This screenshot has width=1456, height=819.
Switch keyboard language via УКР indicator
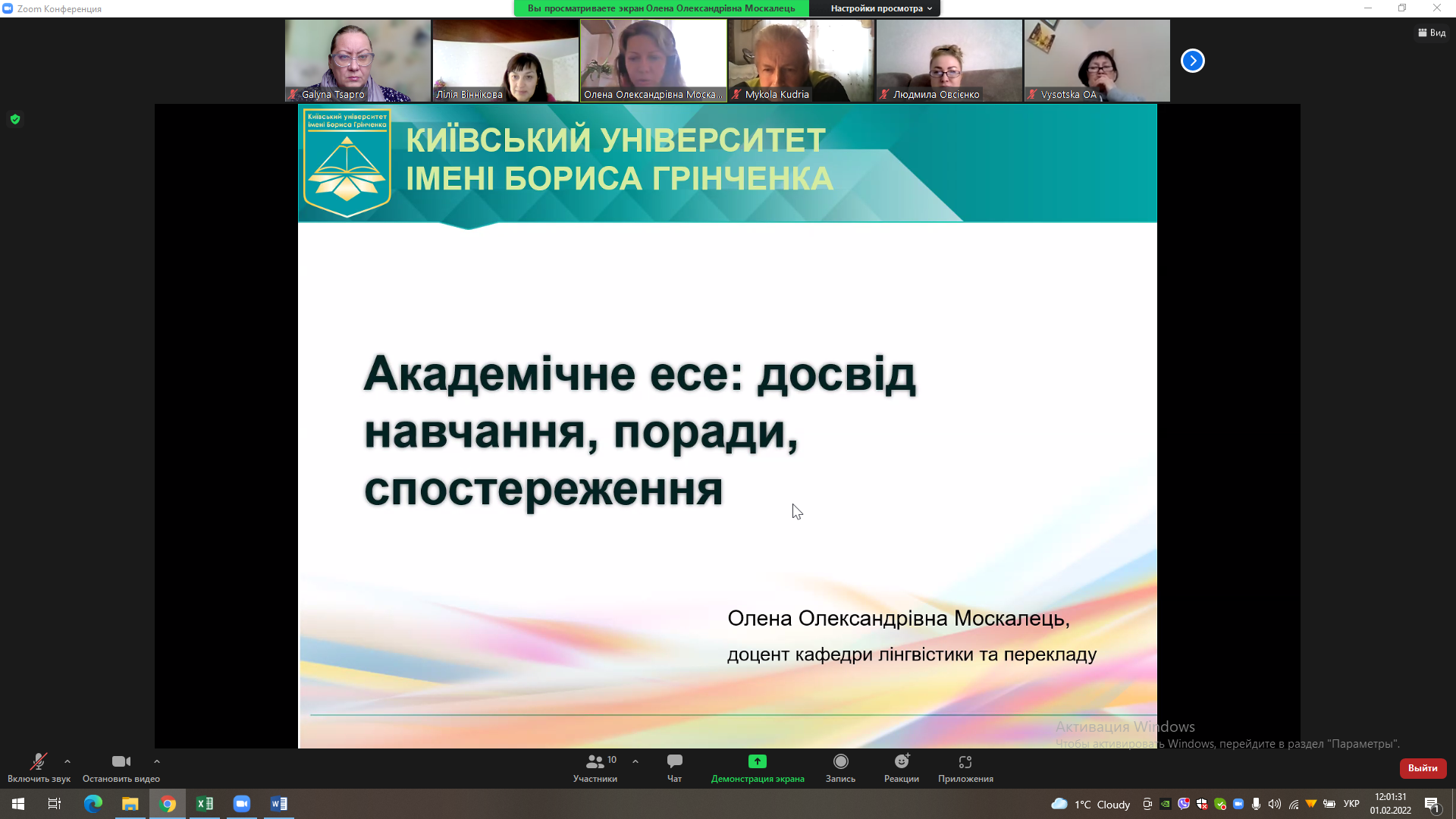[x=1351, y=804]
